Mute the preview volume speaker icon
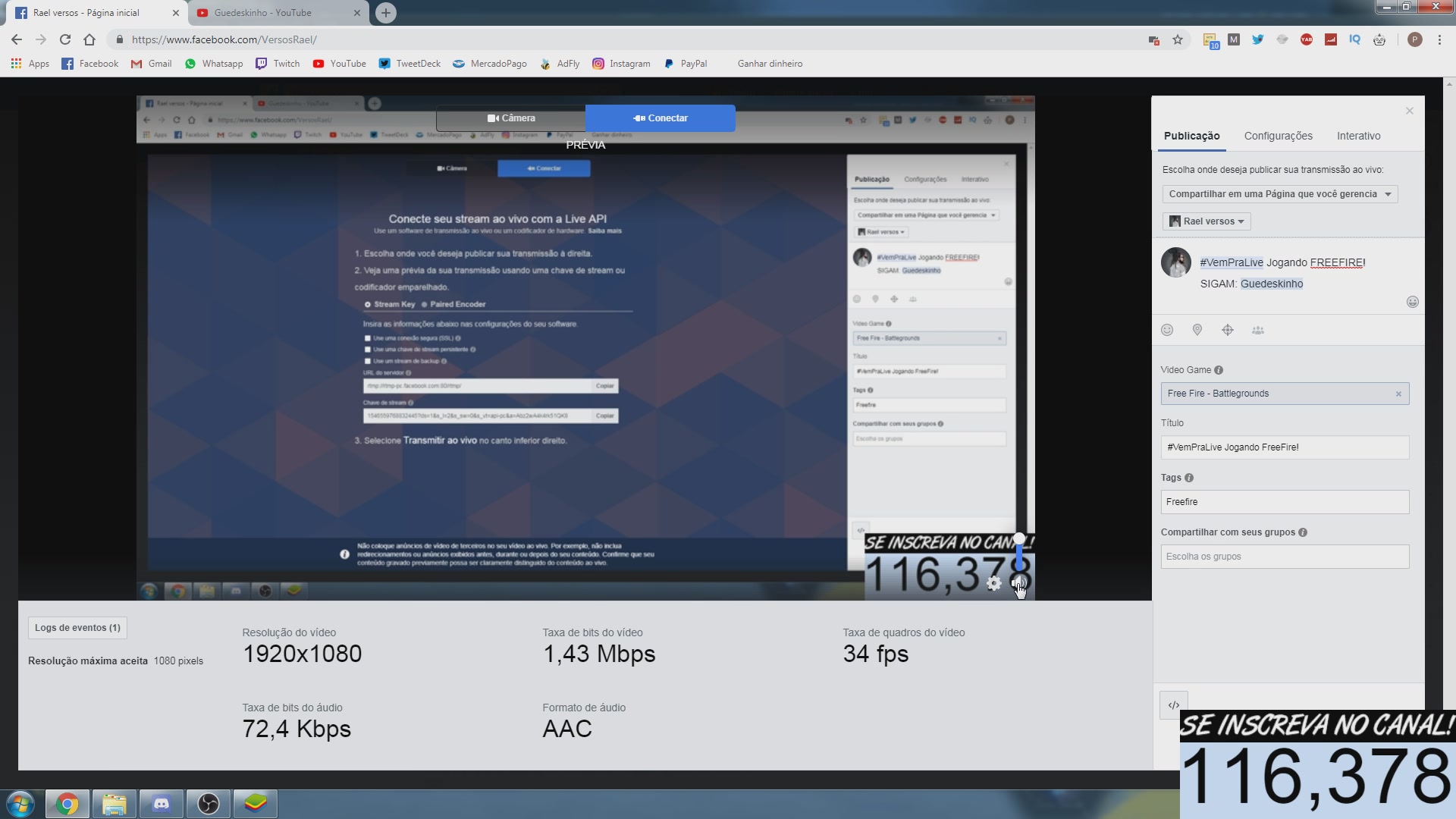 click(x=1018, y=583)
